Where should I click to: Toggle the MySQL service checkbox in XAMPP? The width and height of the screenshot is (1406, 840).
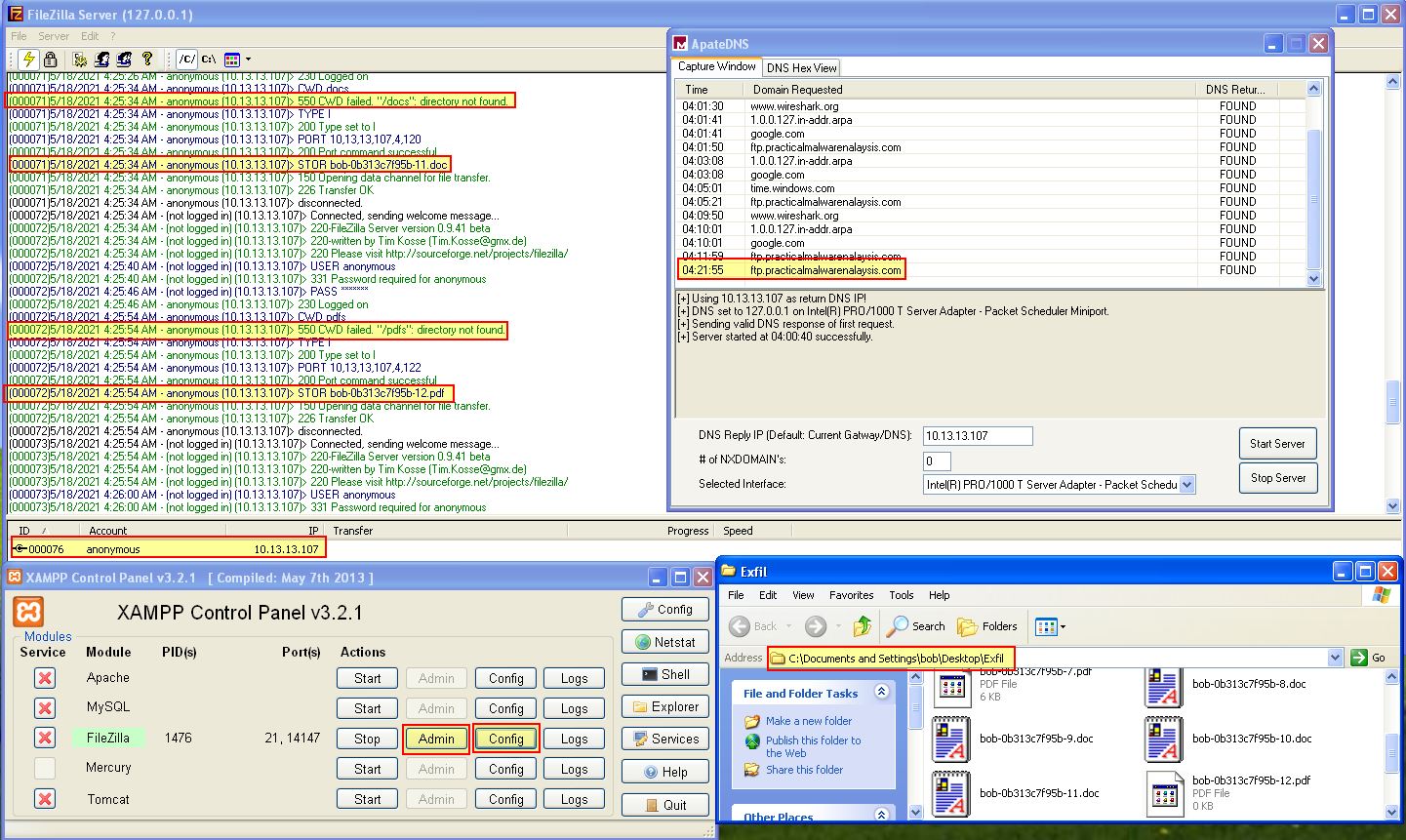[x=44, y=707]
